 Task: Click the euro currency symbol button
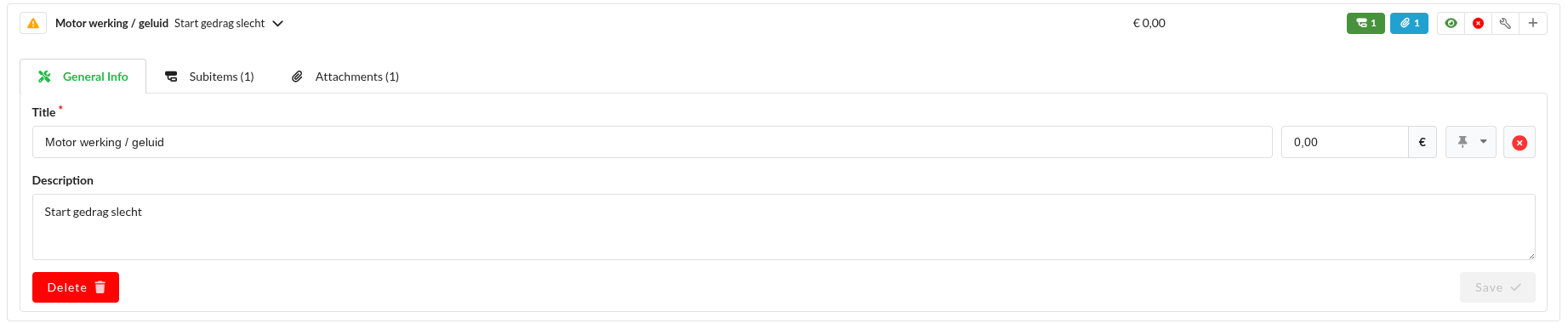(x=1423, y=142)
